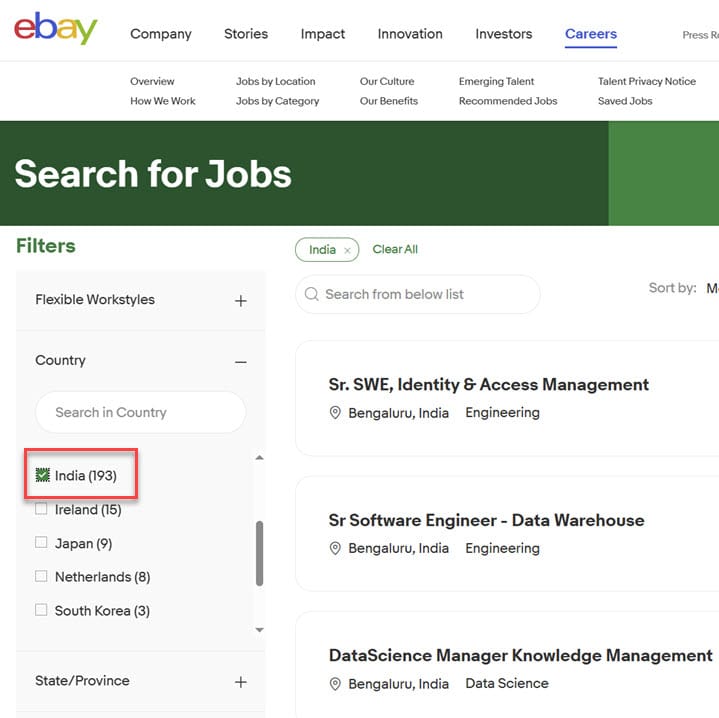Go to Jobs by Location submenu

pyautogui.click(x=275, y=81)
